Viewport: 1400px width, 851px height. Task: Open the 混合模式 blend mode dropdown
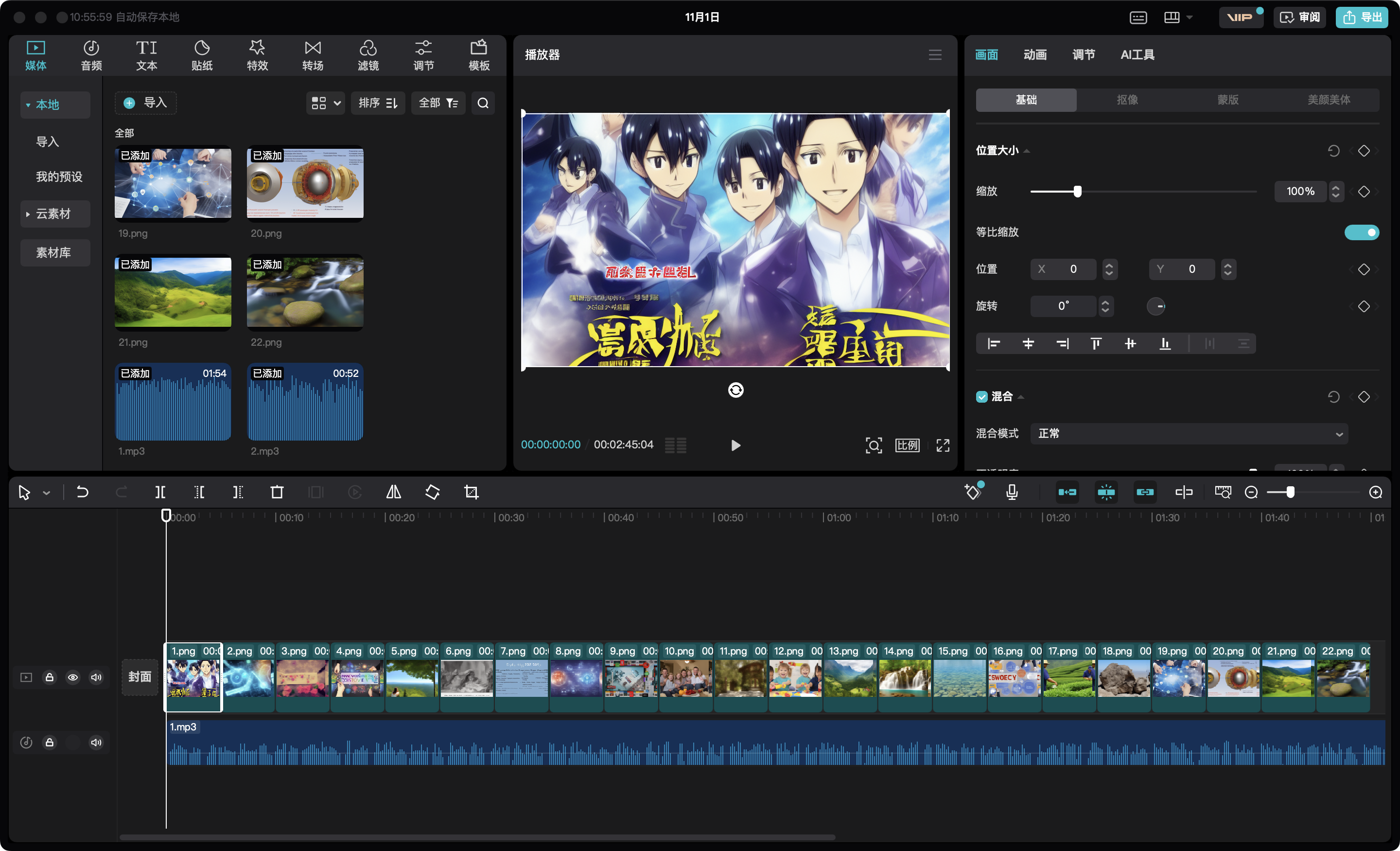[1189, 434]
